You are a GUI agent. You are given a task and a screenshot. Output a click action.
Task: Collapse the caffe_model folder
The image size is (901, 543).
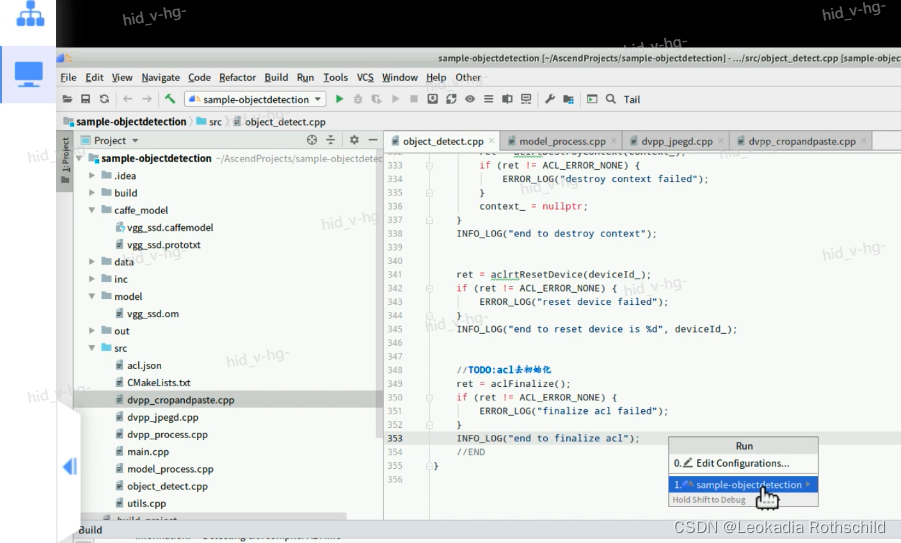tap(91, 210)
